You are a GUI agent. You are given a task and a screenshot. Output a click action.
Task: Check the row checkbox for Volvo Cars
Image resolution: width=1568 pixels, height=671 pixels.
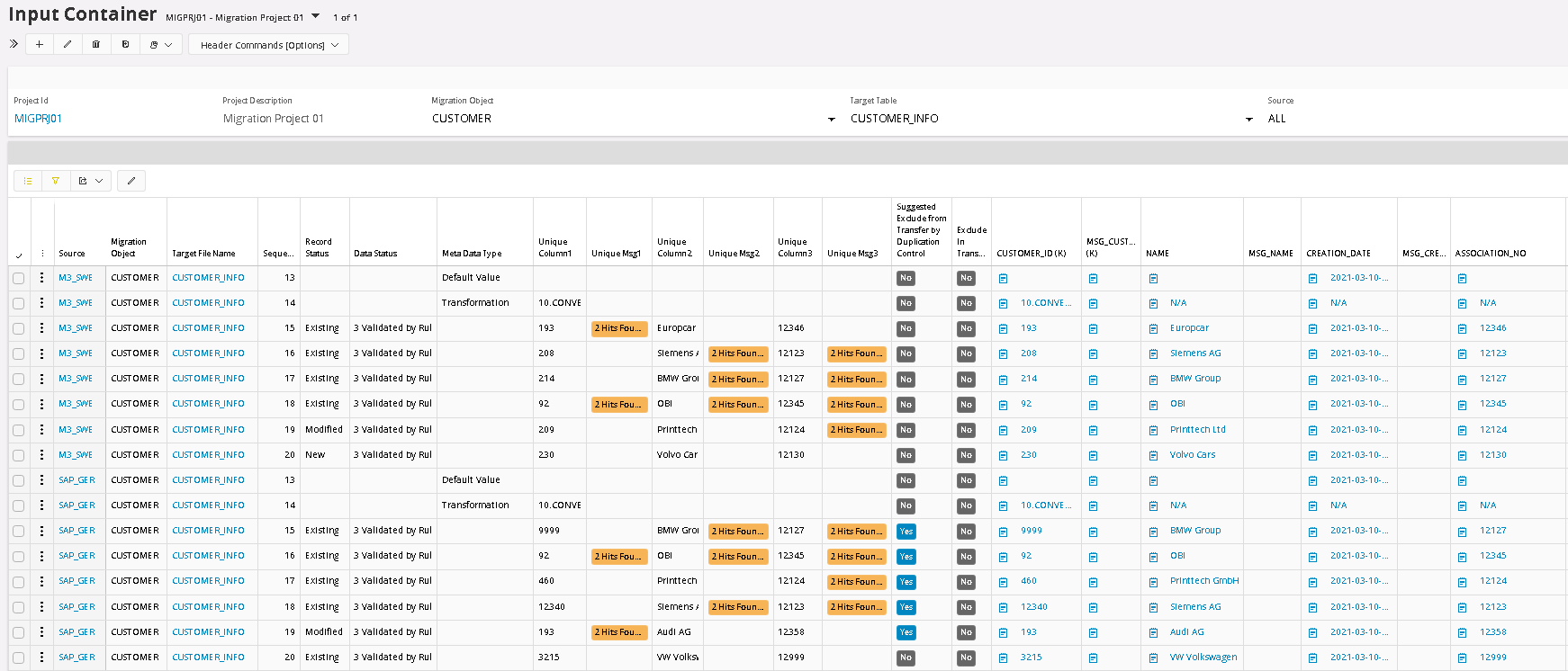click(x=19, y=455)
